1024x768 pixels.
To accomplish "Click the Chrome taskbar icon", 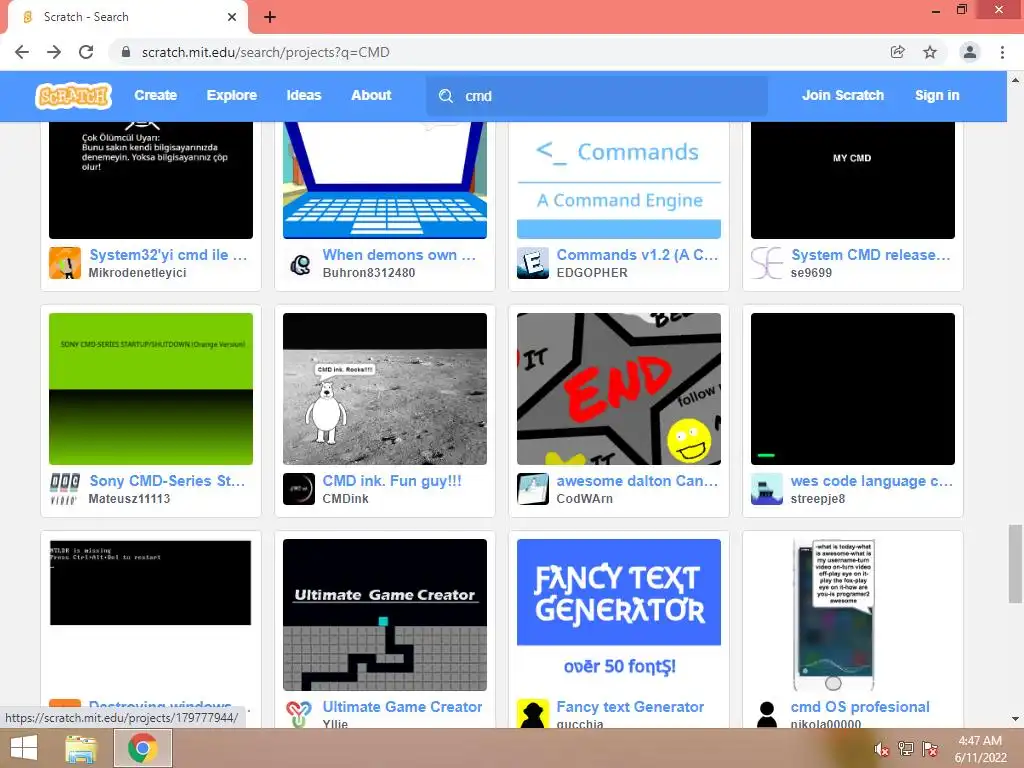I will click(x=143, y=748).
